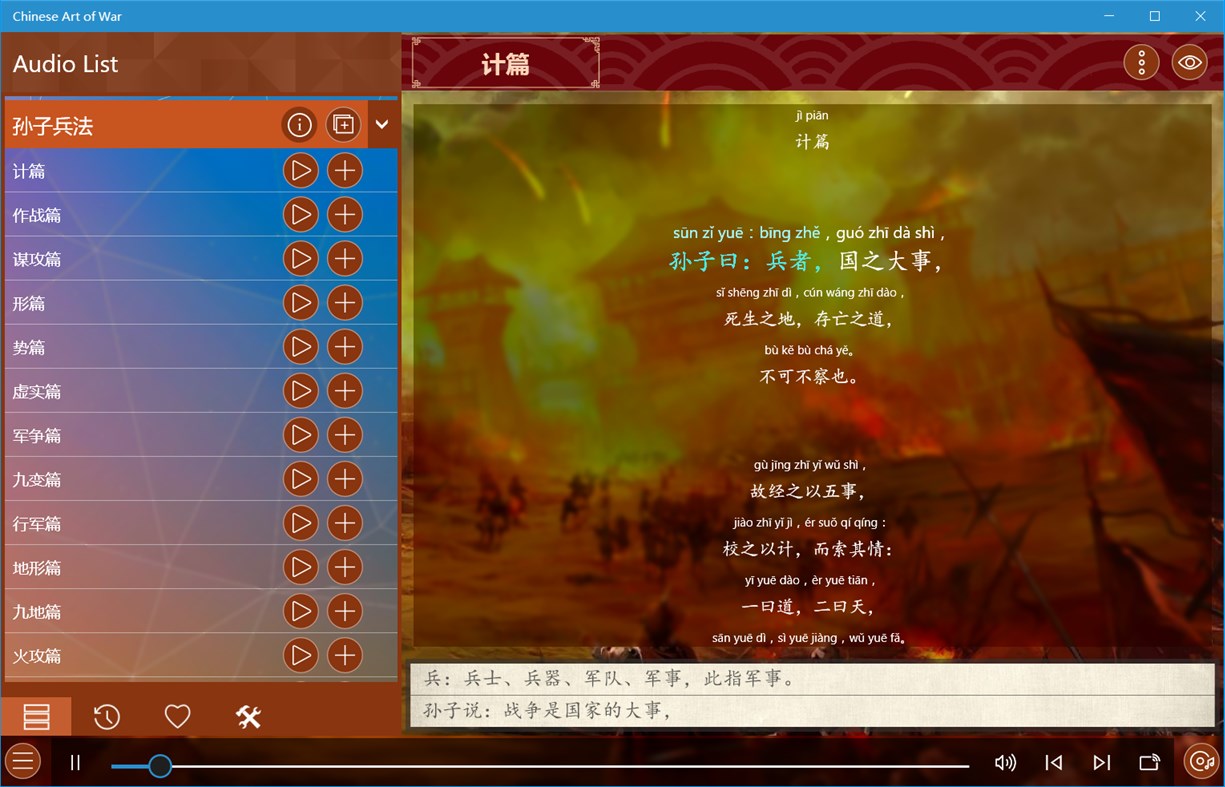Open the three-dot options menu
The image size is (1225, 787).
[x=1141, y=61]
